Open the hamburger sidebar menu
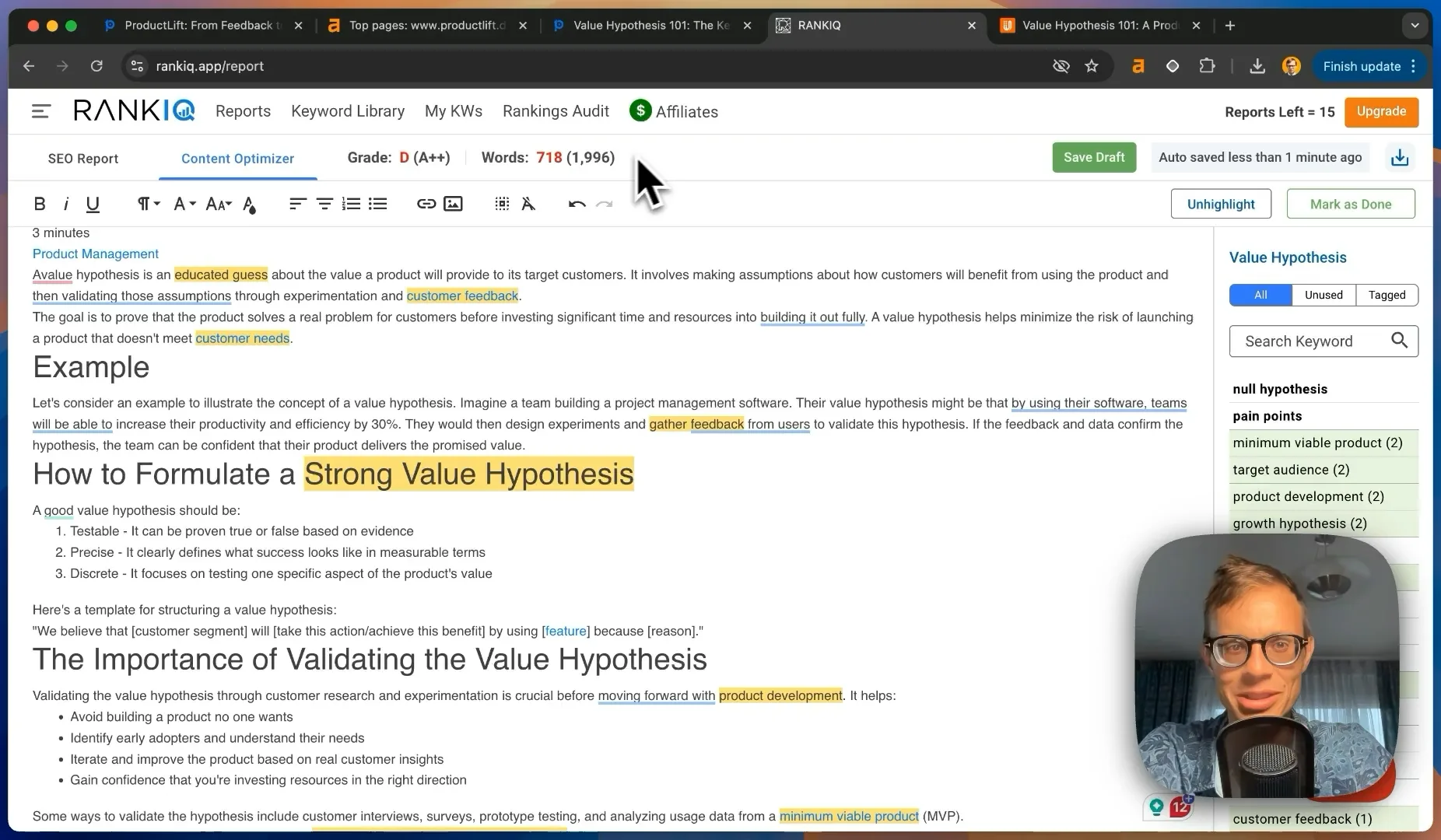The width and height of the screenshot is (1441, 840). pyautogui.click(x=41, y=111)
